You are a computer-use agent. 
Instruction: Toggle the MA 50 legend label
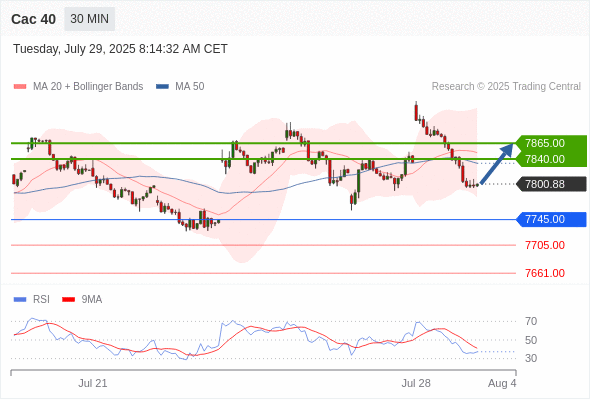click(x=190, y=87)
